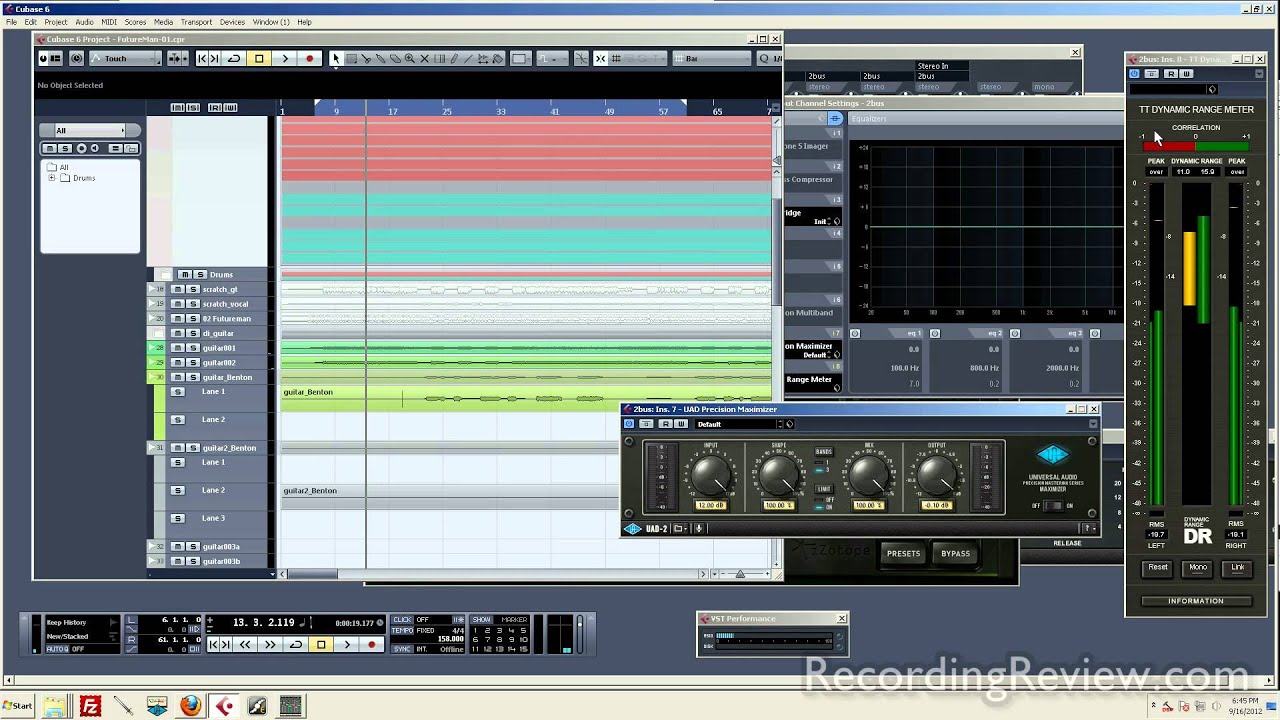
Task: Click the SHAPE knob on Maximizer
Action: 778,475
